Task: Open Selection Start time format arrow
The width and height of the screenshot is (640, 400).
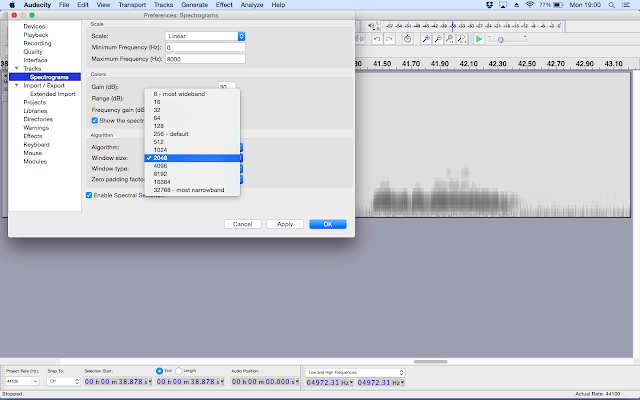Action: (150, 382)
